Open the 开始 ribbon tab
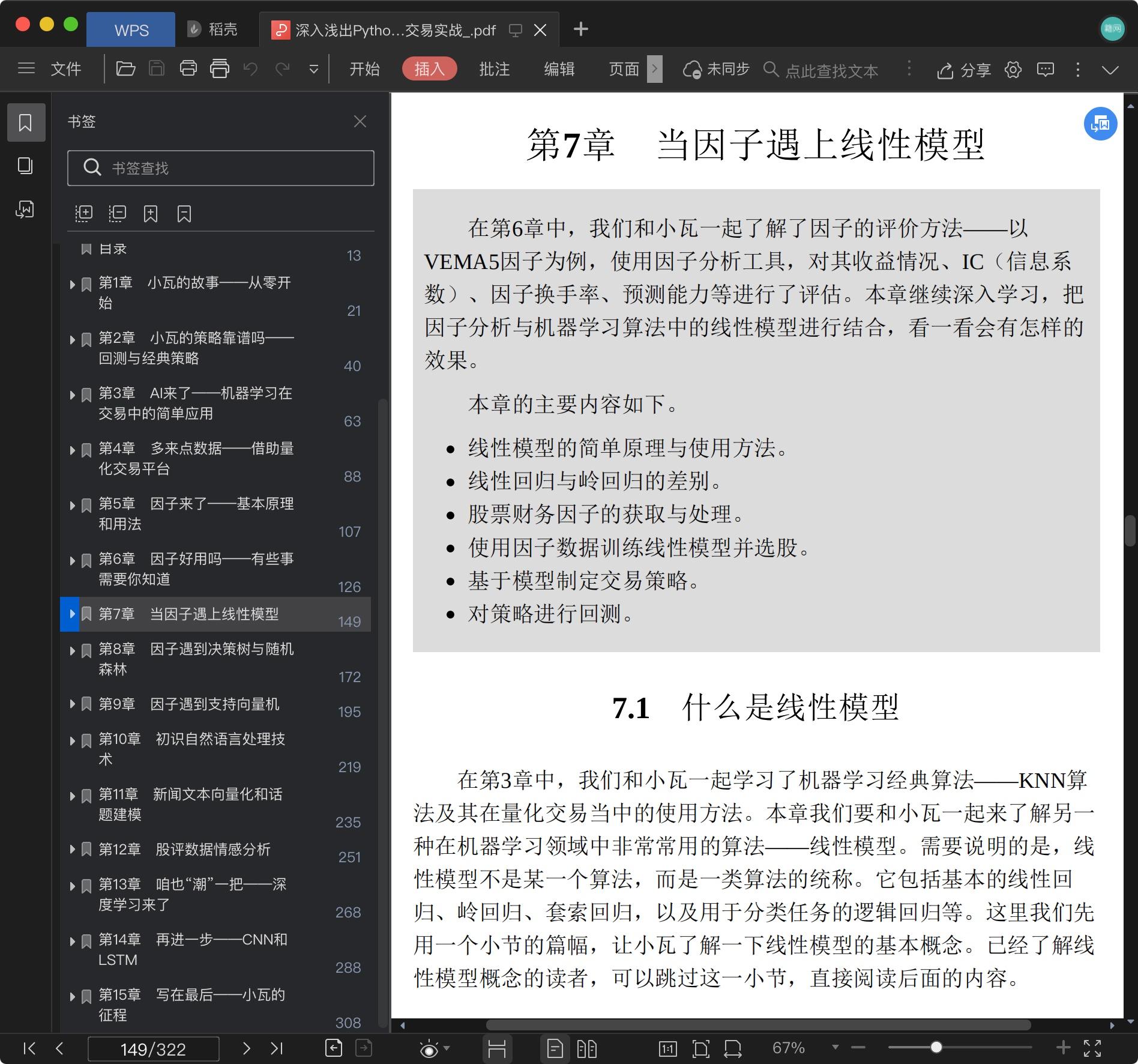 (x=364, y=69)
